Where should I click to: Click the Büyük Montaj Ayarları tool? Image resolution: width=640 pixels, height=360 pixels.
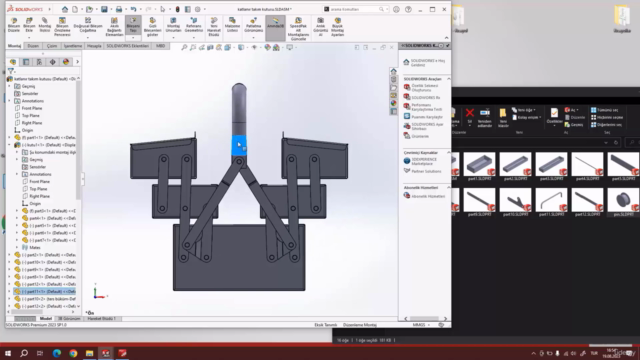(338, 27)
